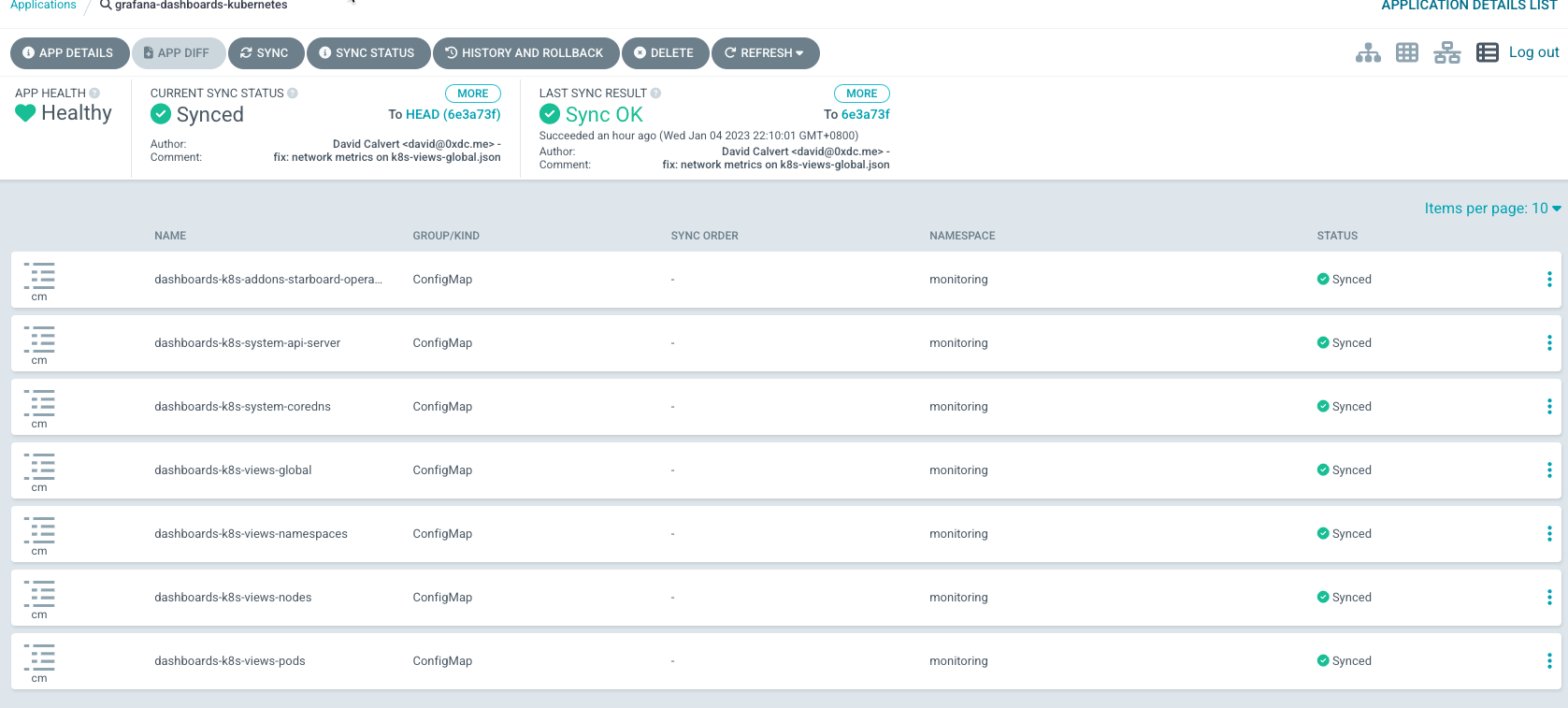Click the GROUP/KIND column header
This screenshot has height=708, width=1568.
[446, 236]
